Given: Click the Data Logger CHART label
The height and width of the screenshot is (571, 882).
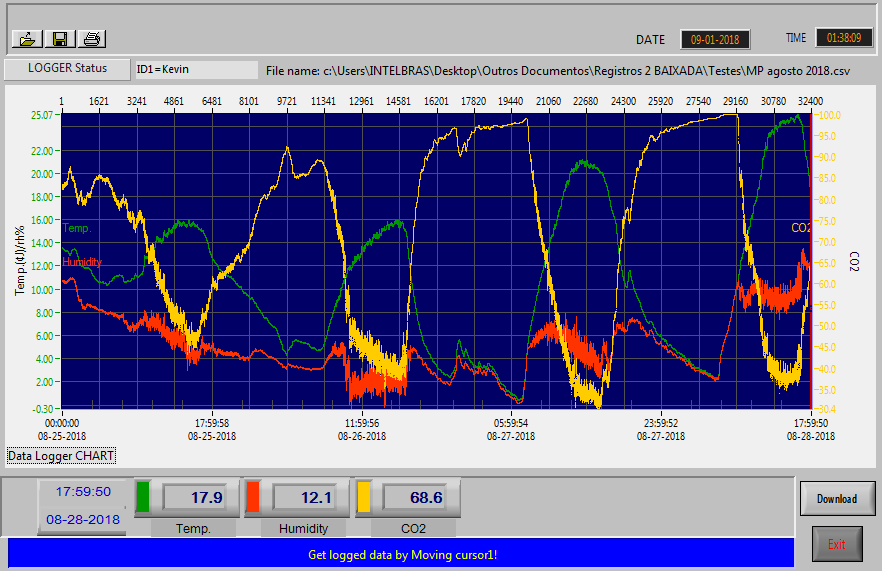Looking at the screenshot, I should [x=61, y=456].
